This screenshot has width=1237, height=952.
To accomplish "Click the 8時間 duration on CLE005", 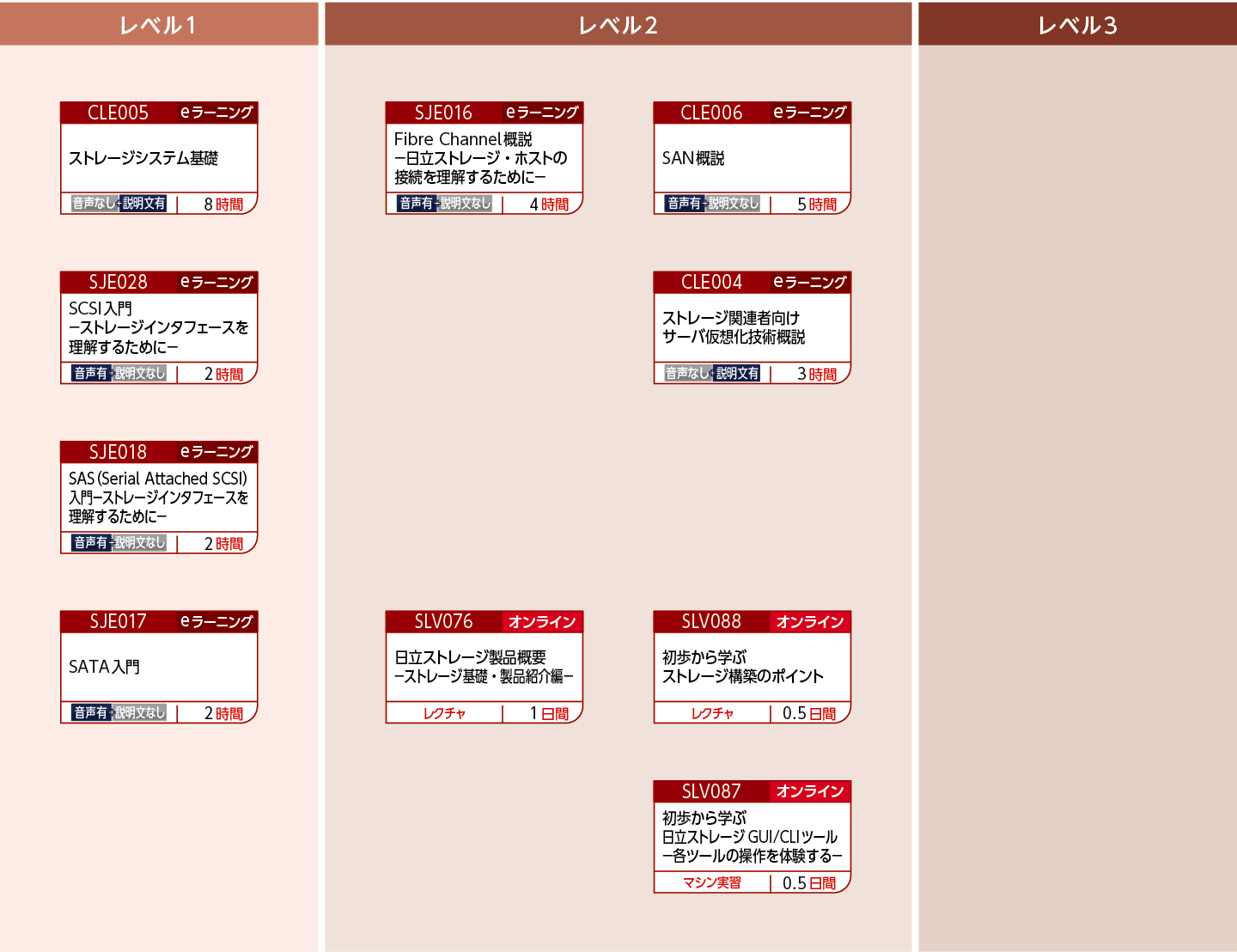I will pyautogui.click(x=223, y=204).
